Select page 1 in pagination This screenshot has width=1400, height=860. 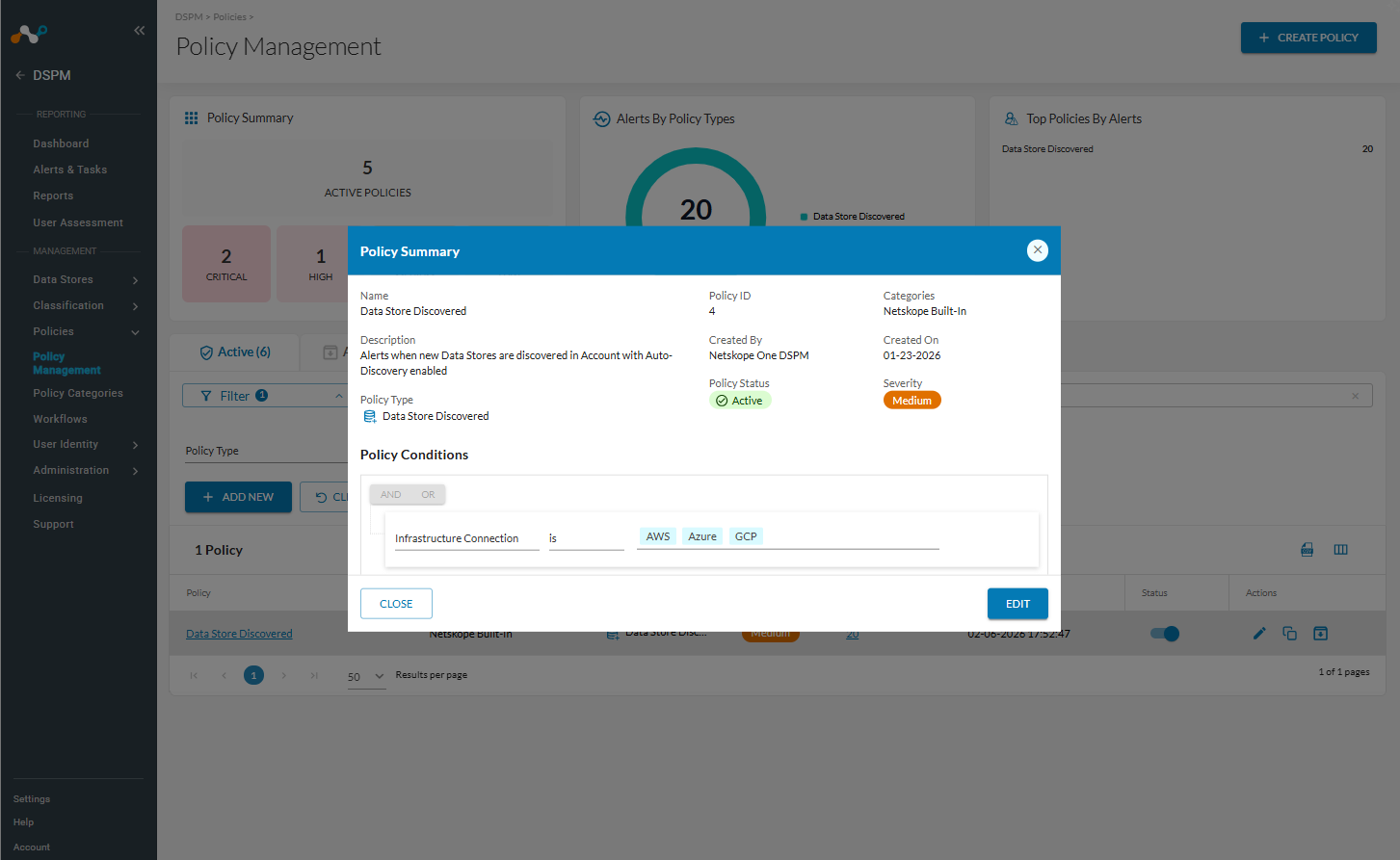coord(253,676)
